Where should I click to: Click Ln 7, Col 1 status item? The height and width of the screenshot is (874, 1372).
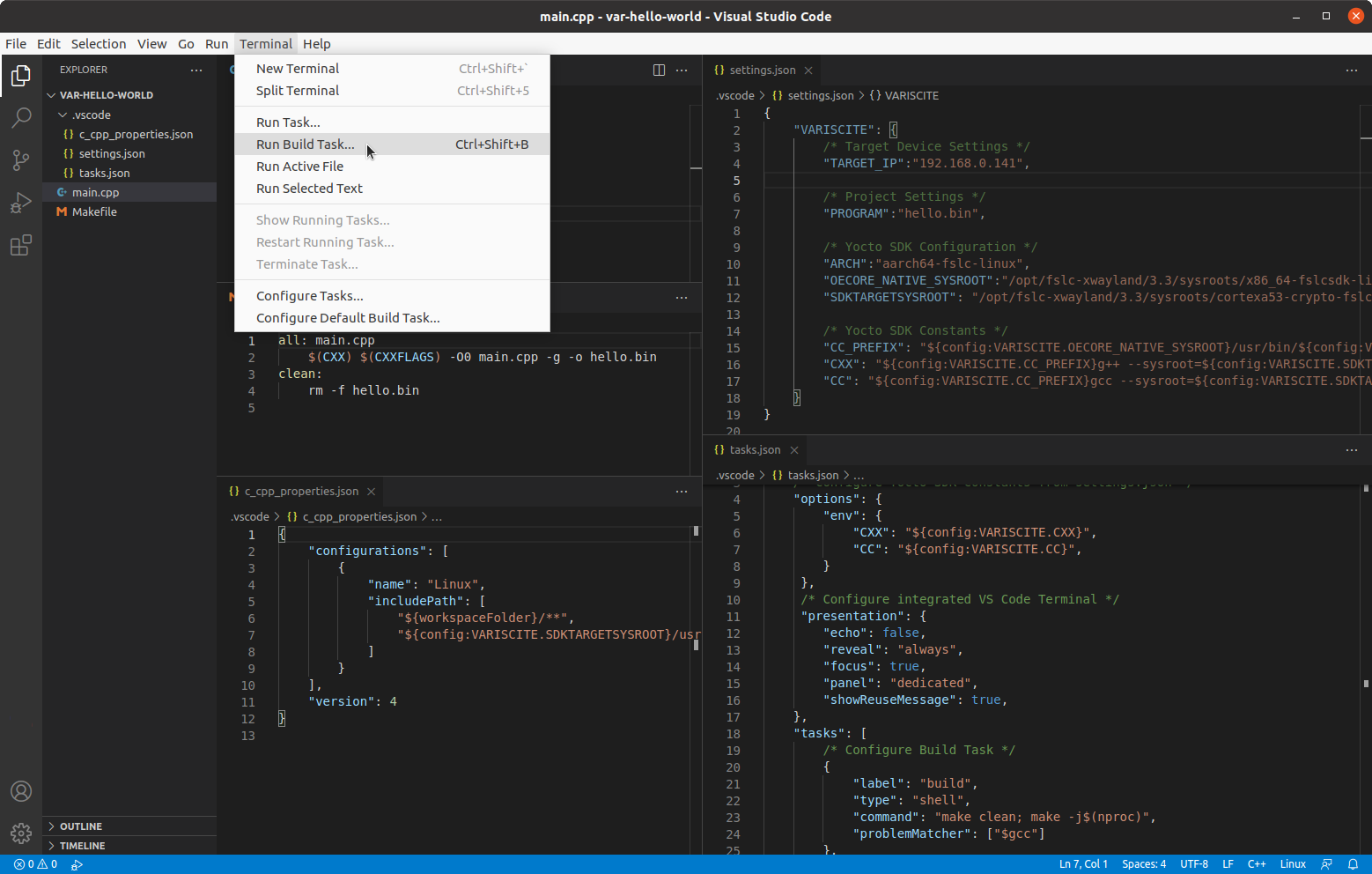pos(1083,864)
